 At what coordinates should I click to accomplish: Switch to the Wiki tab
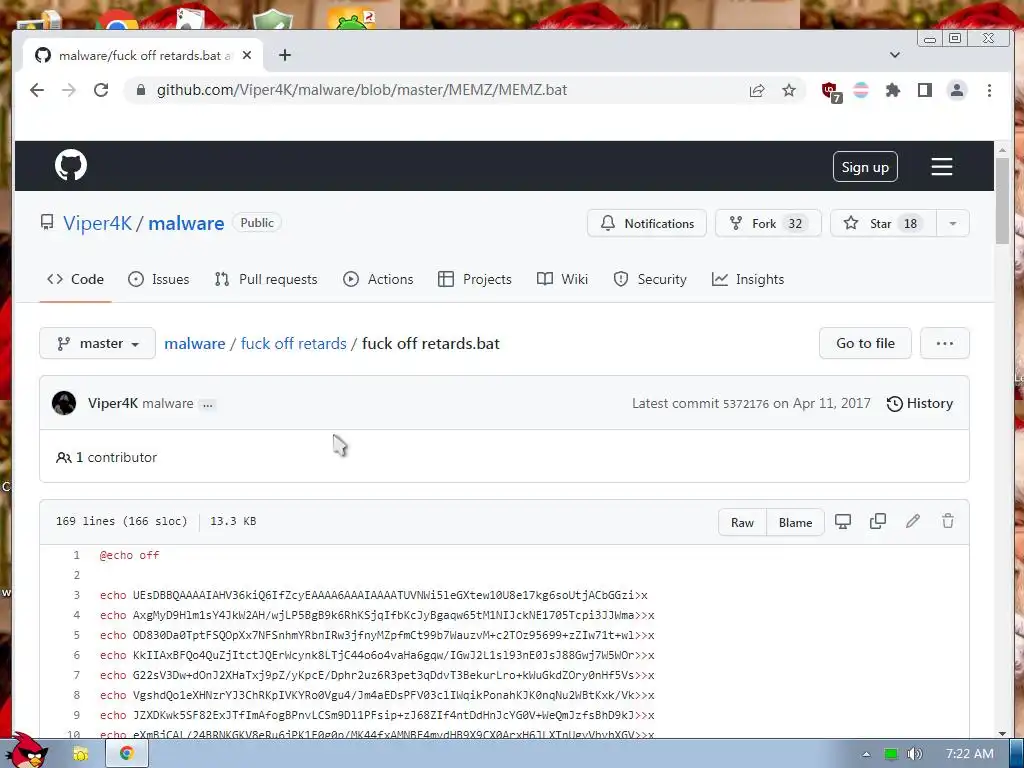pos(562,280)
